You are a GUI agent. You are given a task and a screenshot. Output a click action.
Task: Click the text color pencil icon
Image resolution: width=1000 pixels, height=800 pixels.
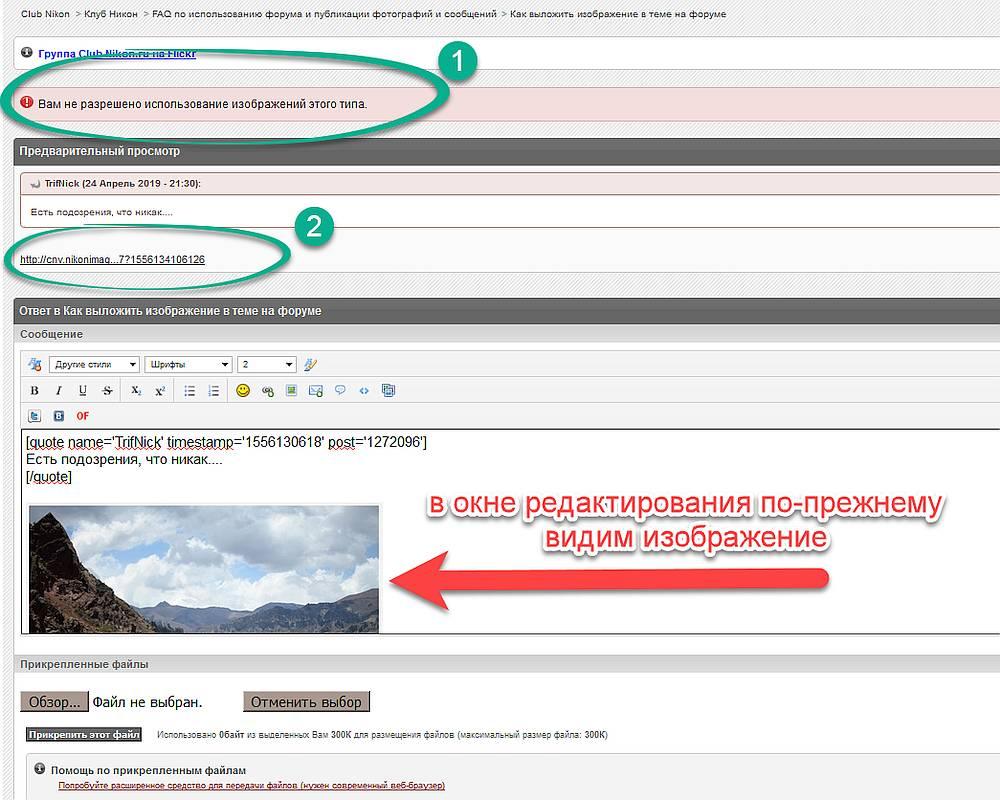[310, 364]
